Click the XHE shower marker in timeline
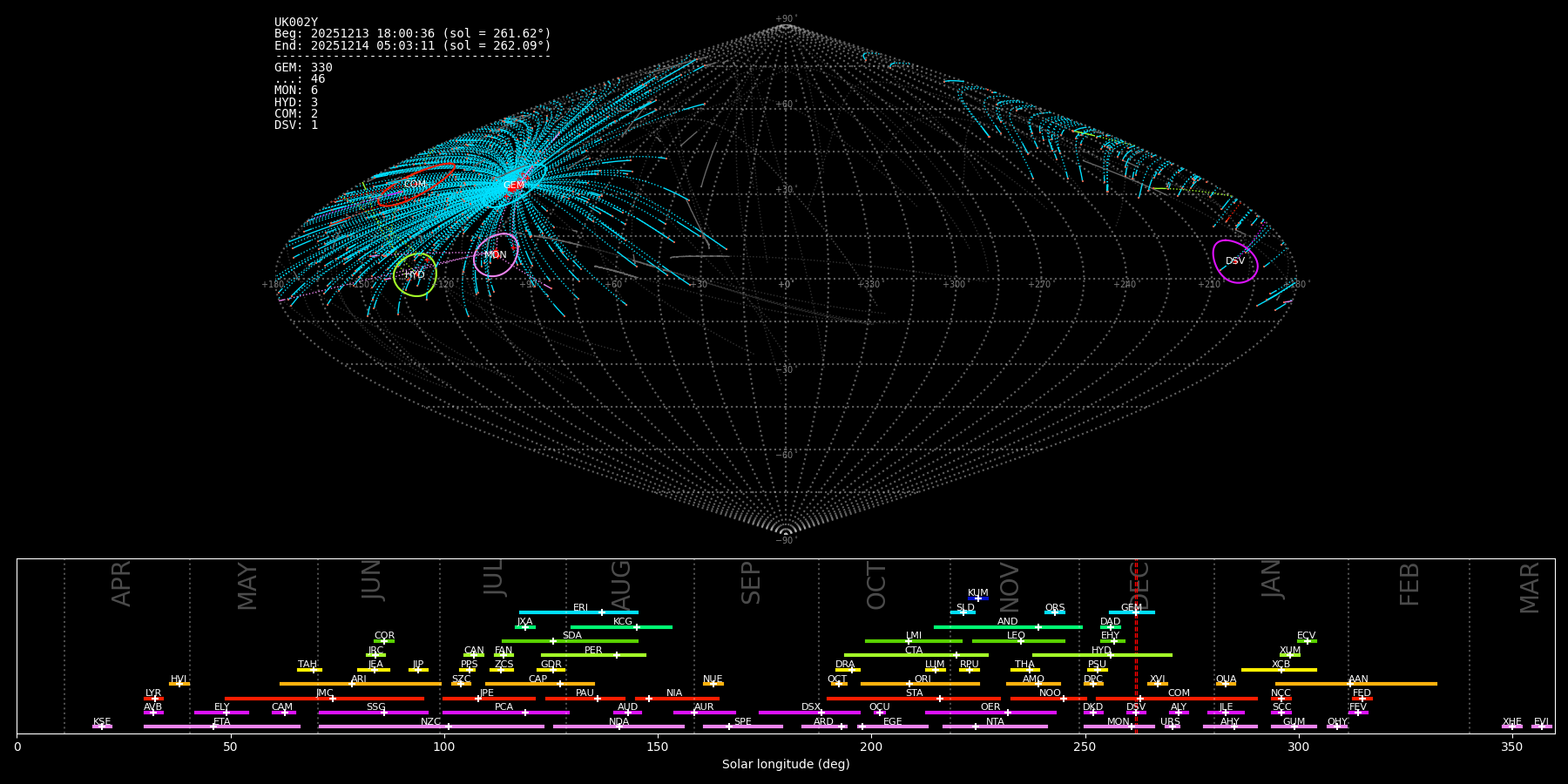This screenshot has height=784, width=1568. click(x=1512, y=727)
